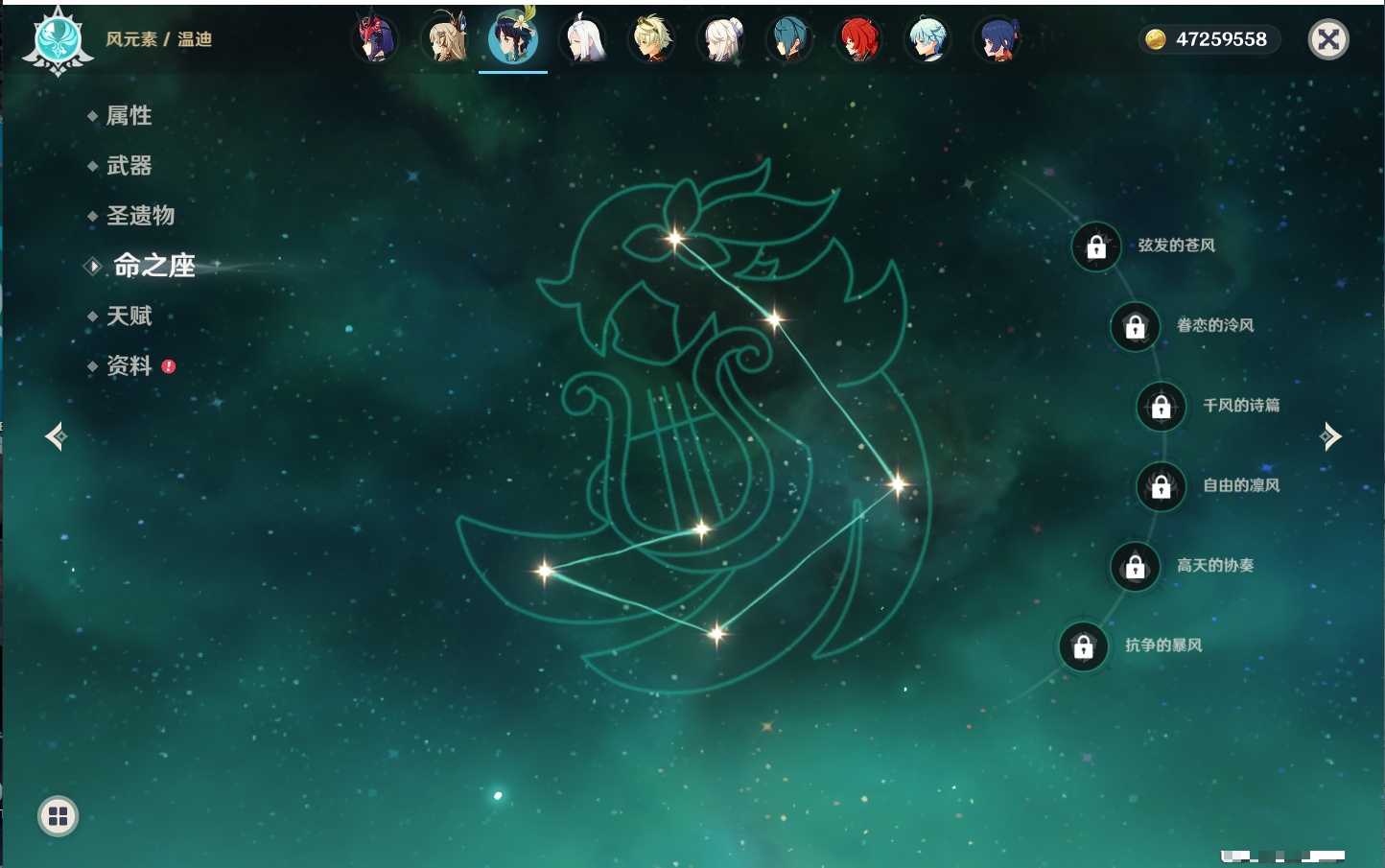Select the highlighted Venti character portrait
The width and height of the screenshot is (1385, 868).
coord(513,38)
